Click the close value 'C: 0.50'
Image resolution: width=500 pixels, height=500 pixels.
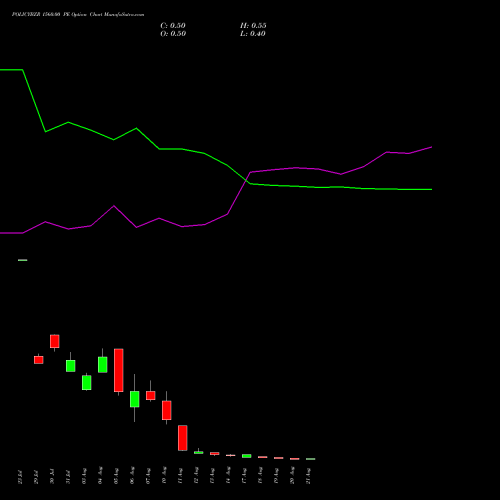(173, 26)
